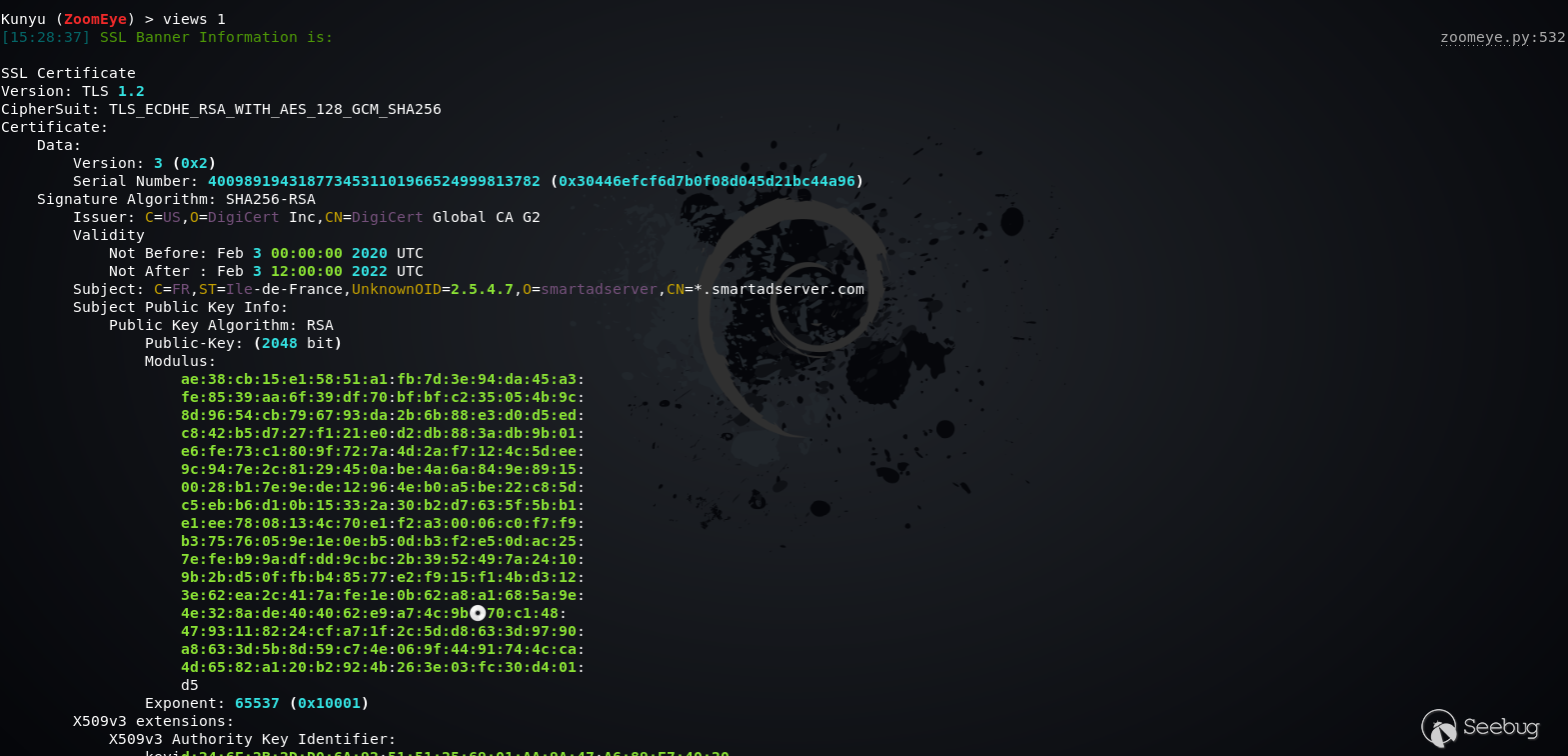Click the 'Data:' line
This screenshot has width=1568, height=756.
59,145
